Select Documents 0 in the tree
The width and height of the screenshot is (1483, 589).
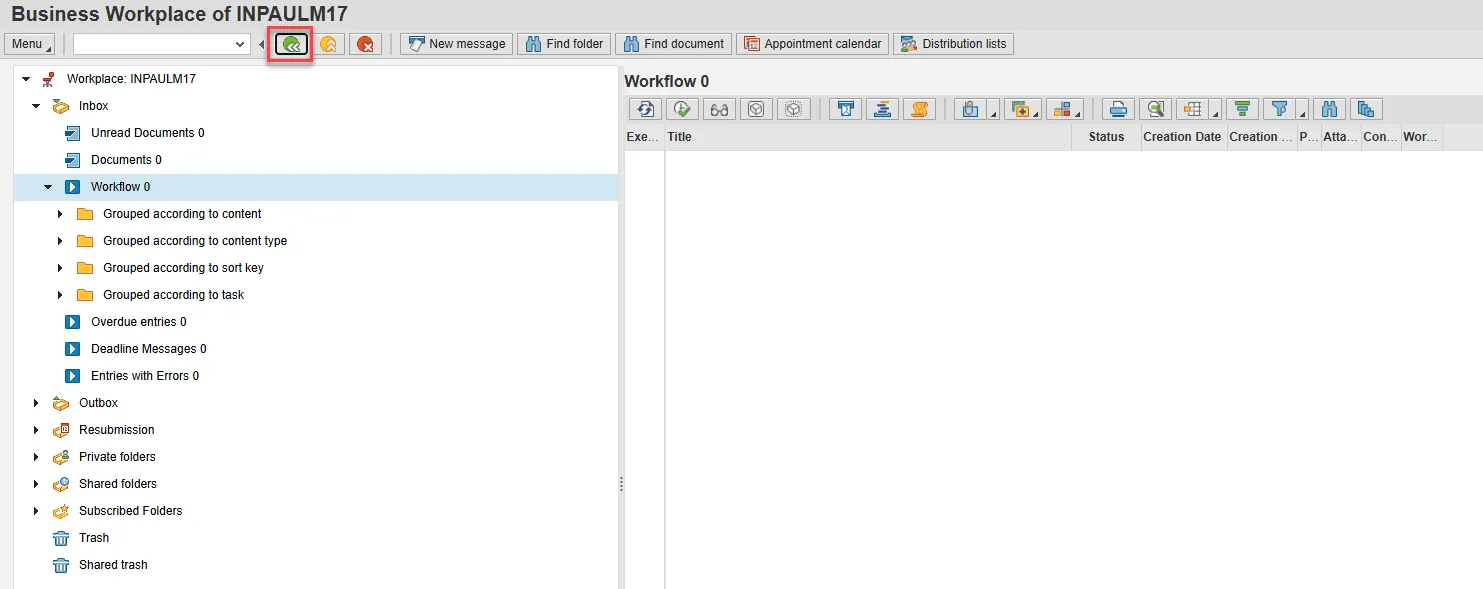click(126, 160)
